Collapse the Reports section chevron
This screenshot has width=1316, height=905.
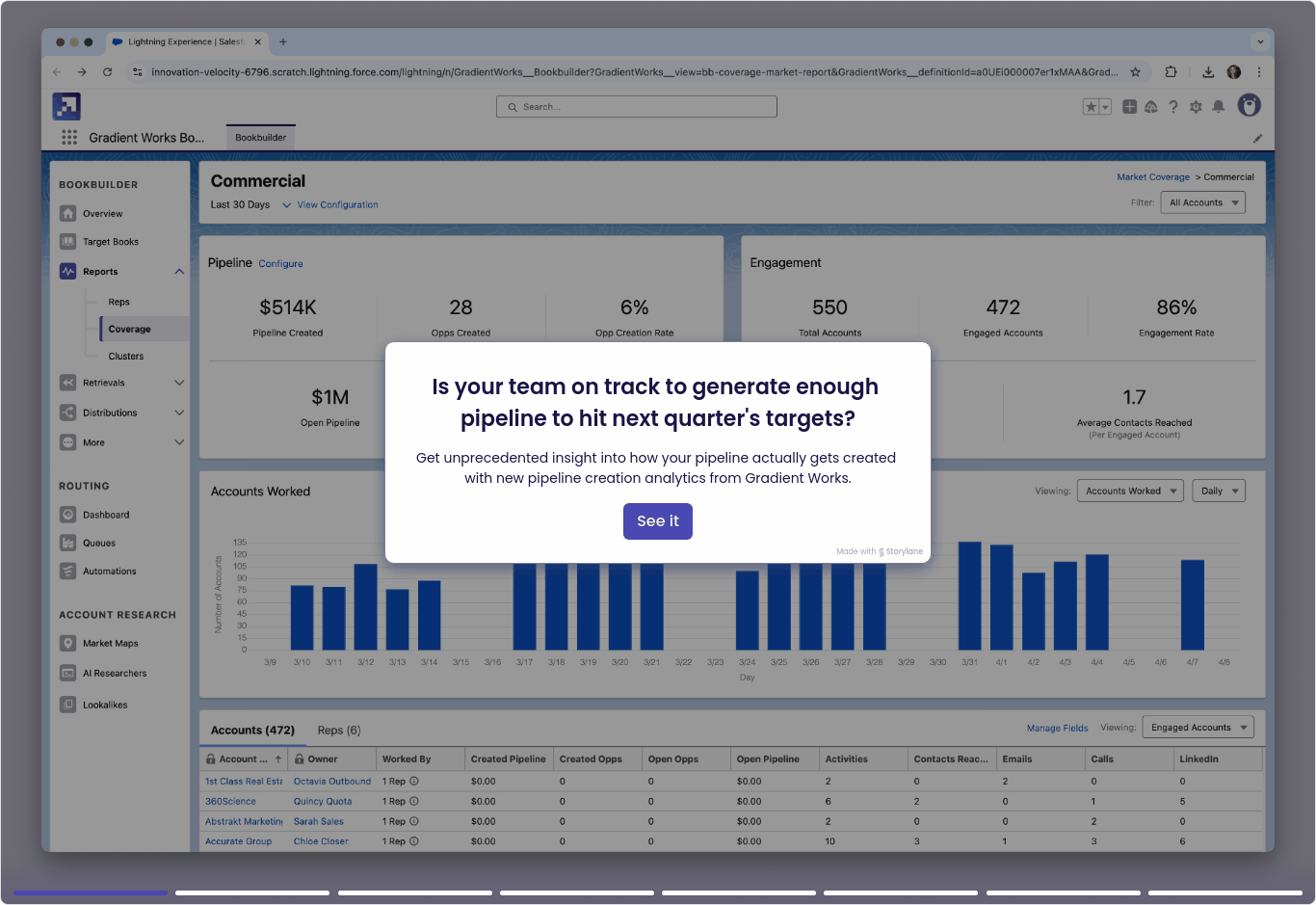click(x=179, y=272)
